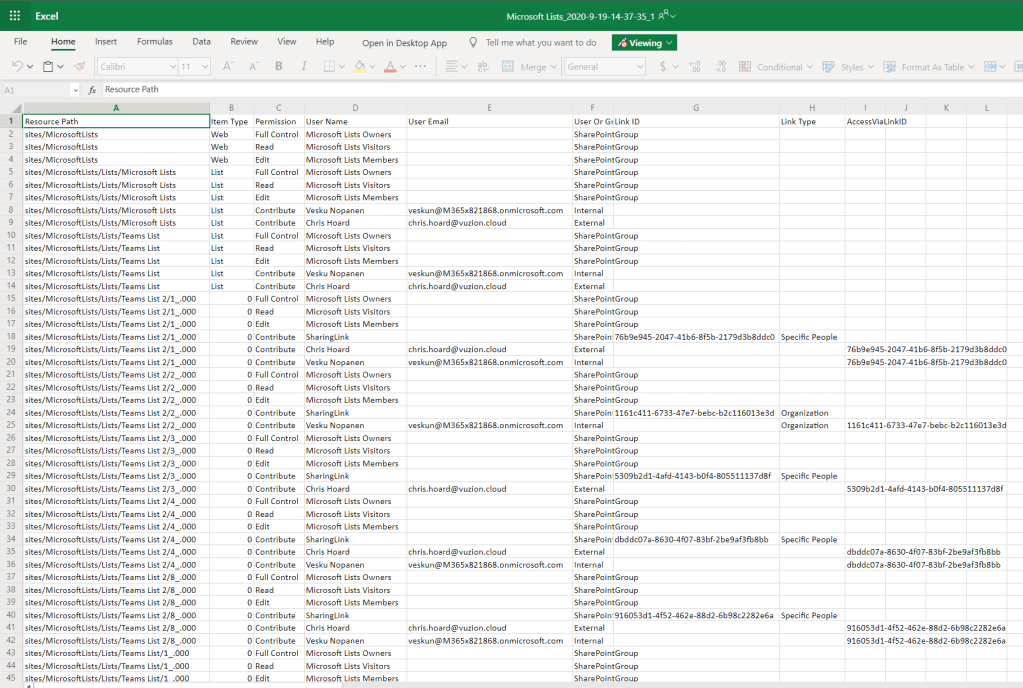Click Open in Desktop App
Viewport: 1023px width, 688px height.
pyautogui.click(x=404, y=43)
